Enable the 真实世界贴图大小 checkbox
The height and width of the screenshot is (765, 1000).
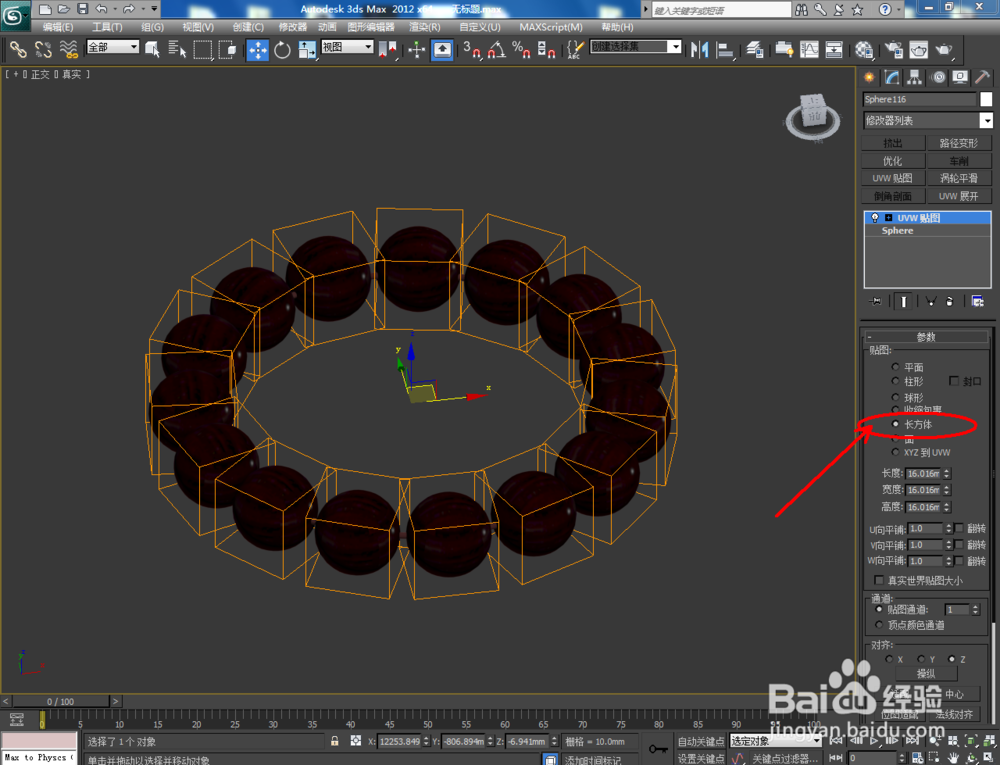(x=878, y=578)
